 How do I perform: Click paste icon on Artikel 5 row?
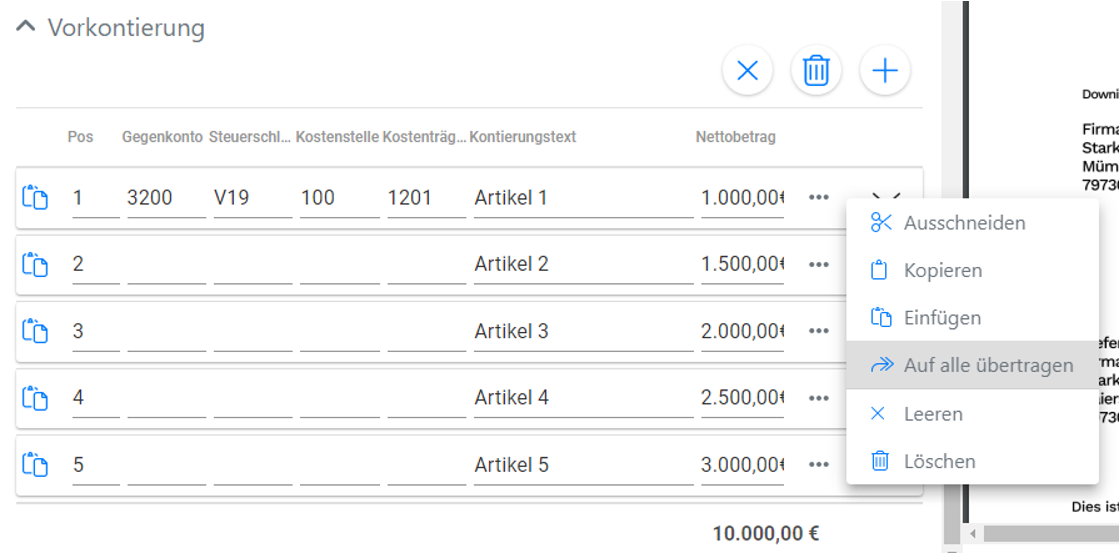tap(35, 465)
